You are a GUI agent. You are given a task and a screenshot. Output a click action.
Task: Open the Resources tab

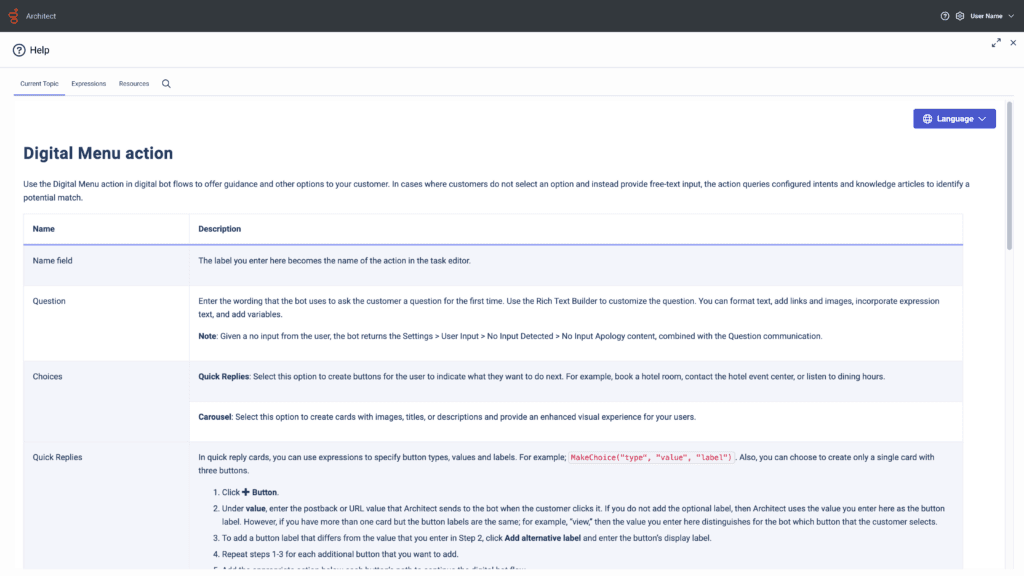tap(134, 84)
